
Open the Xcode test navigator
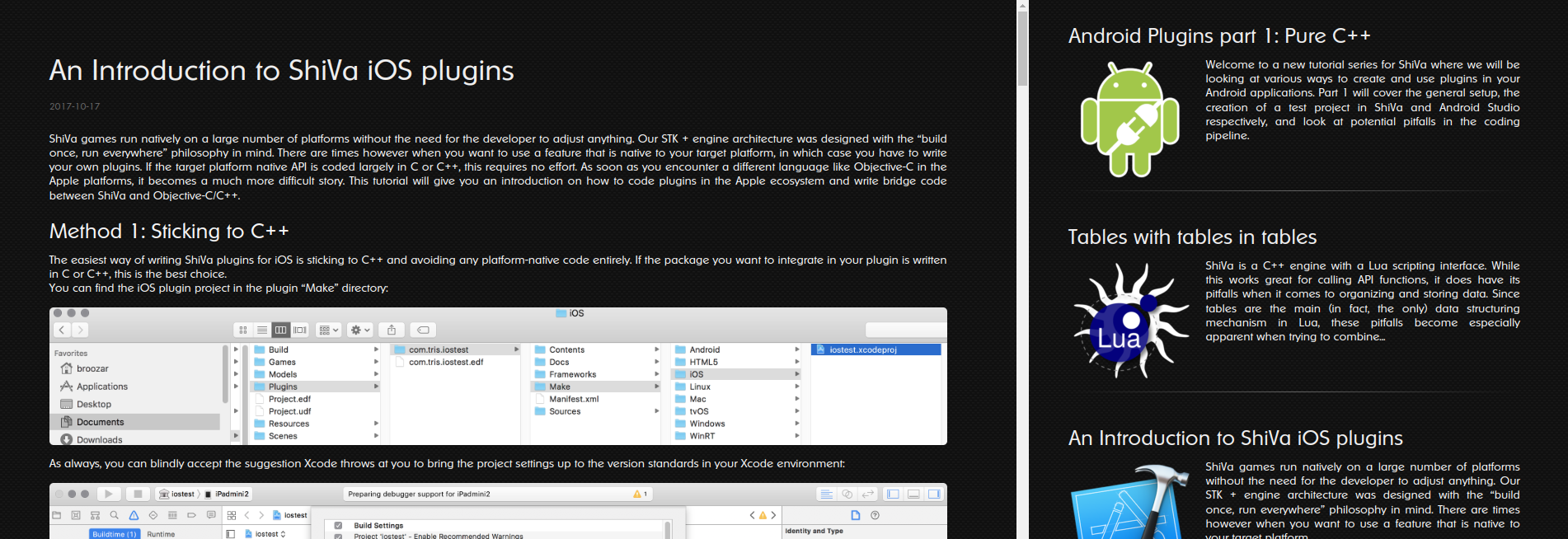click(x=153, y=515)
